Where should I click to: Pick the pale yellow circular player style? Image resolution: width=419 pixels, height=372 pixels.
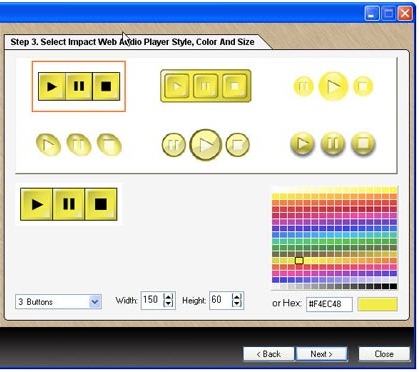click(x=333, y=86)
